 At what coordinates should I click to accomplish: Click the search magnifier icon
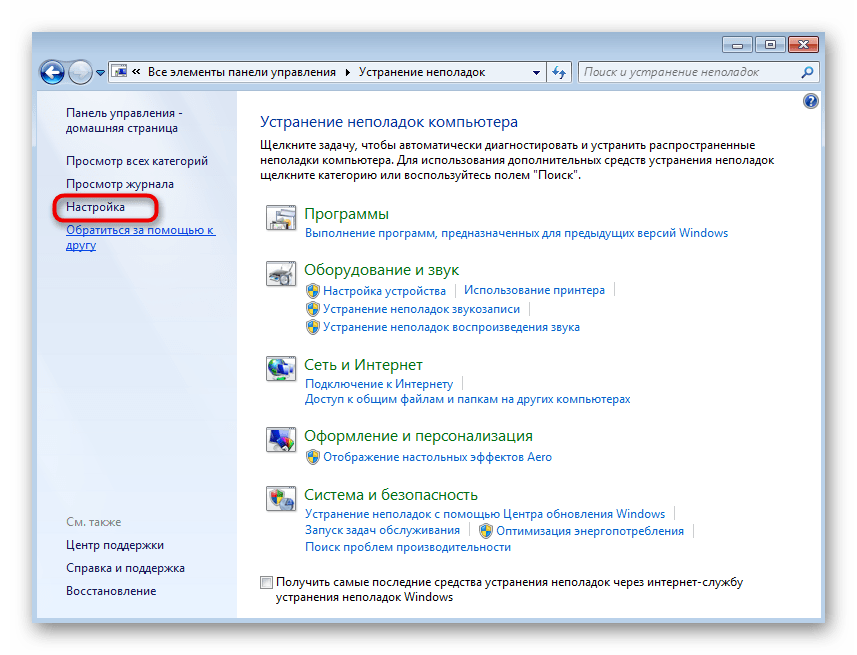pos(807,72)
